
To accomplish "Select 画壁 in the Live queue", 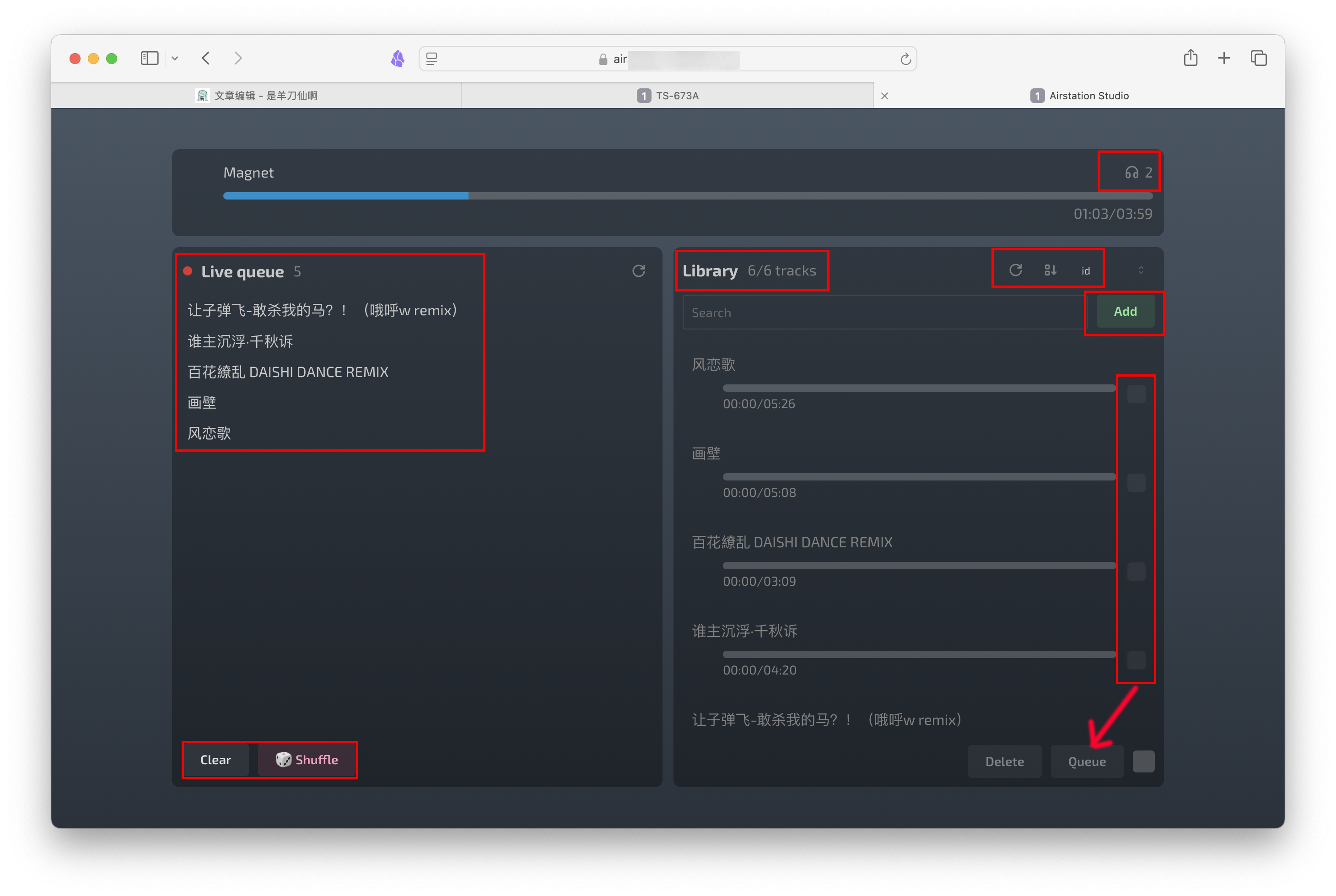I will 202,403.
